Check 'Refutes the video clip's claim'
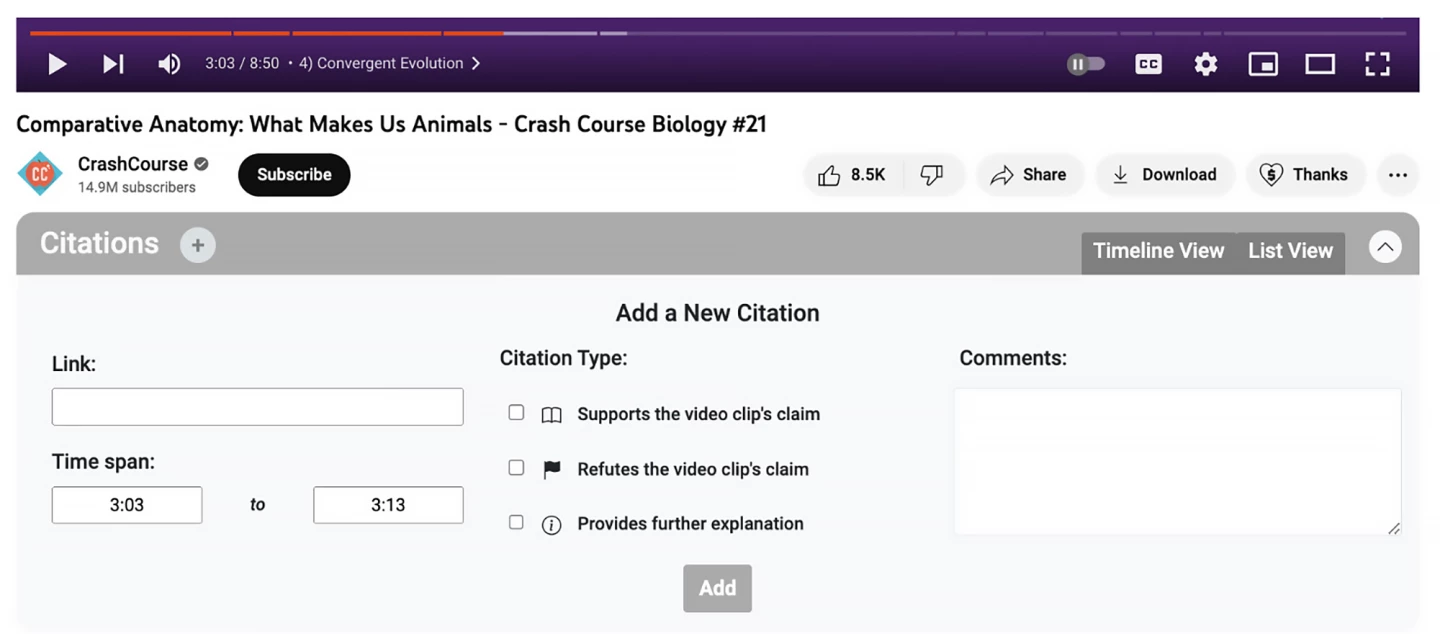 516,467
